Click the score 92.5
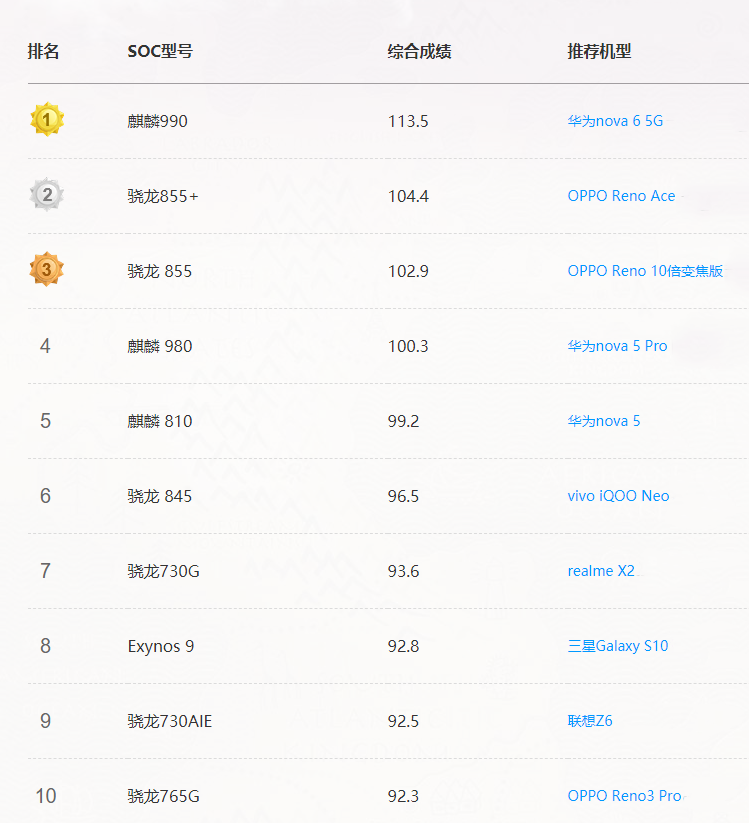749x823 pixels. [x=403, y=721]
